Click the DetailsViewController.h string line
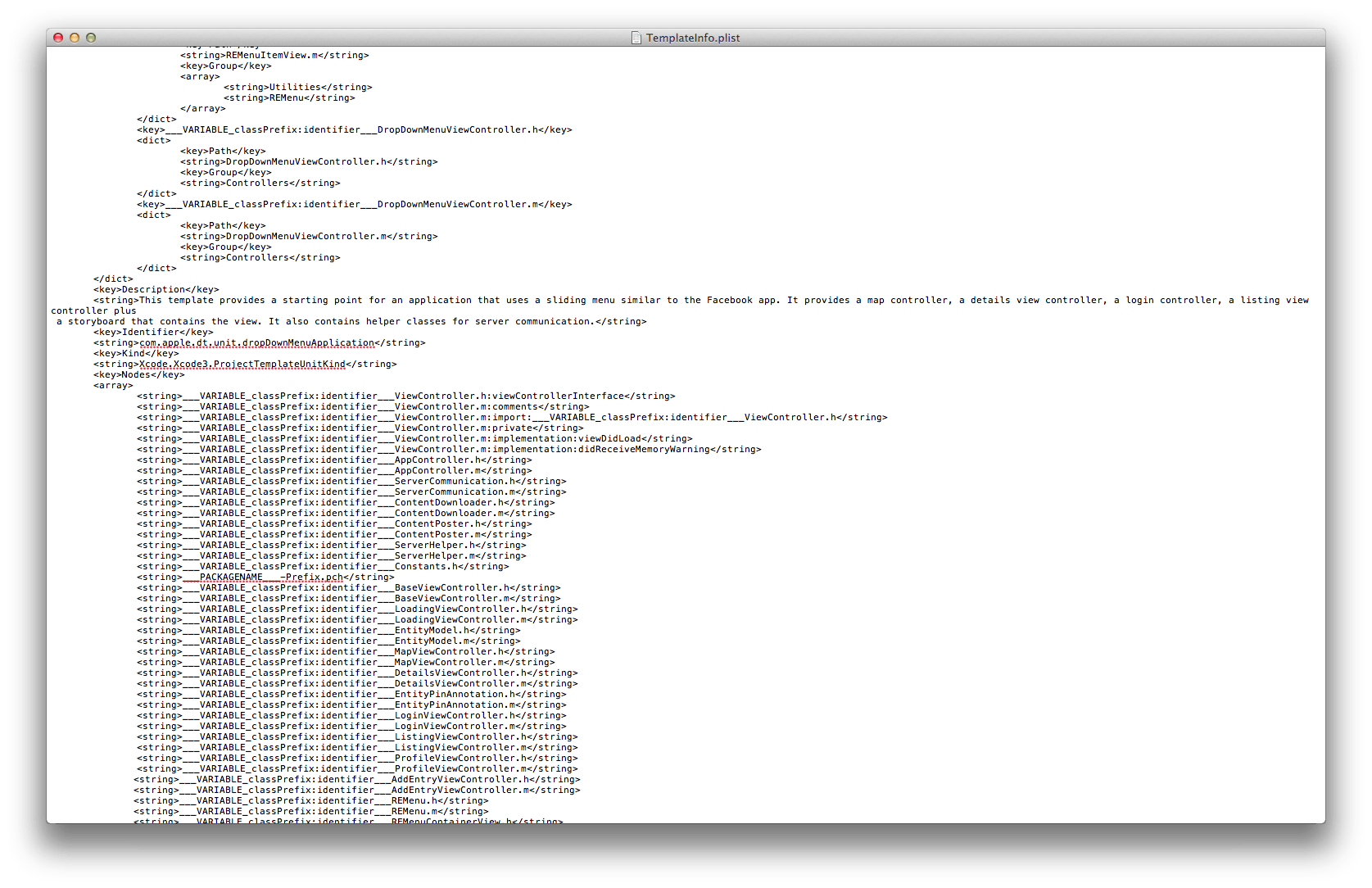The width and height of the screenshot is (1372, 888). point(357,673)
